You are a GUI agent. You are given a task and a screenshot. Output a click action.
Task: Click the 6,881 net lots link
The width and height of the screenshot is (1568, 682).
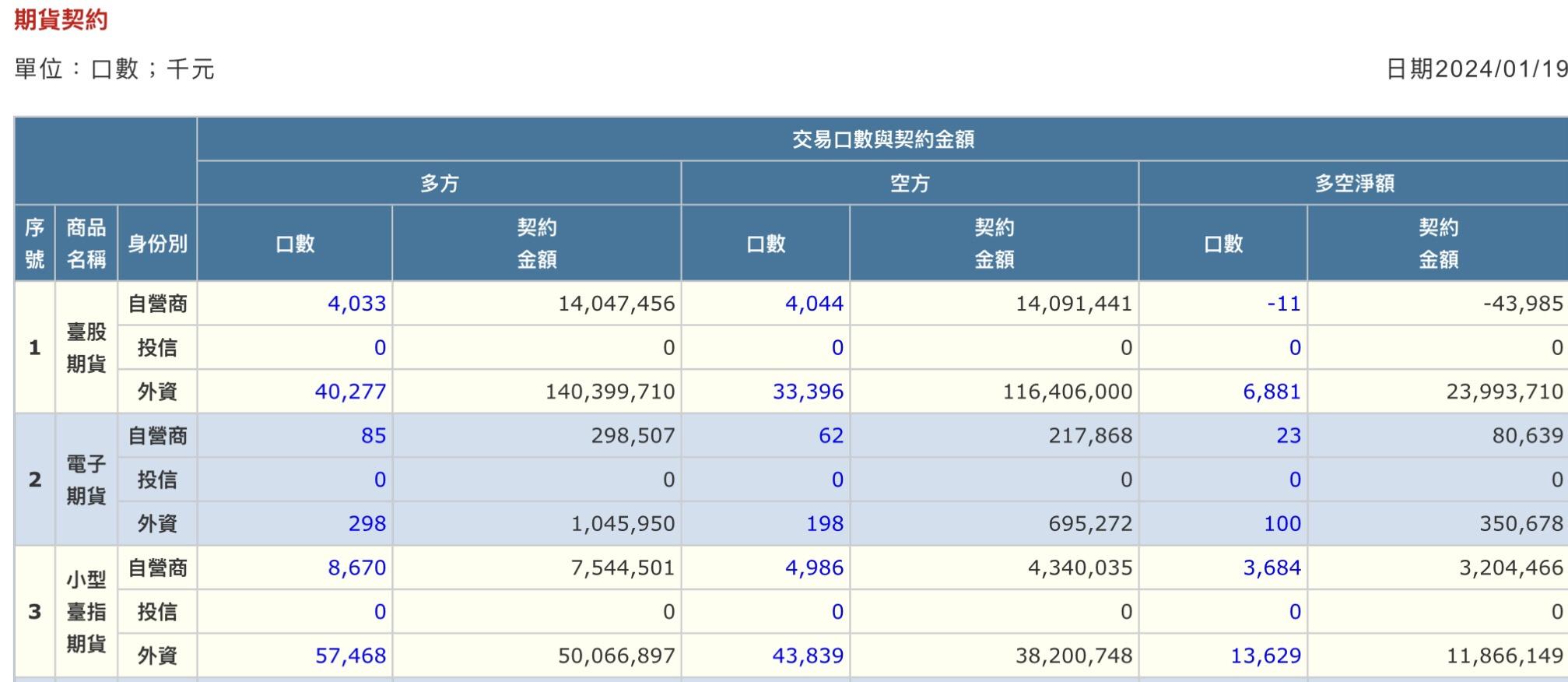pyautogui.click(x=1272, y=392)
